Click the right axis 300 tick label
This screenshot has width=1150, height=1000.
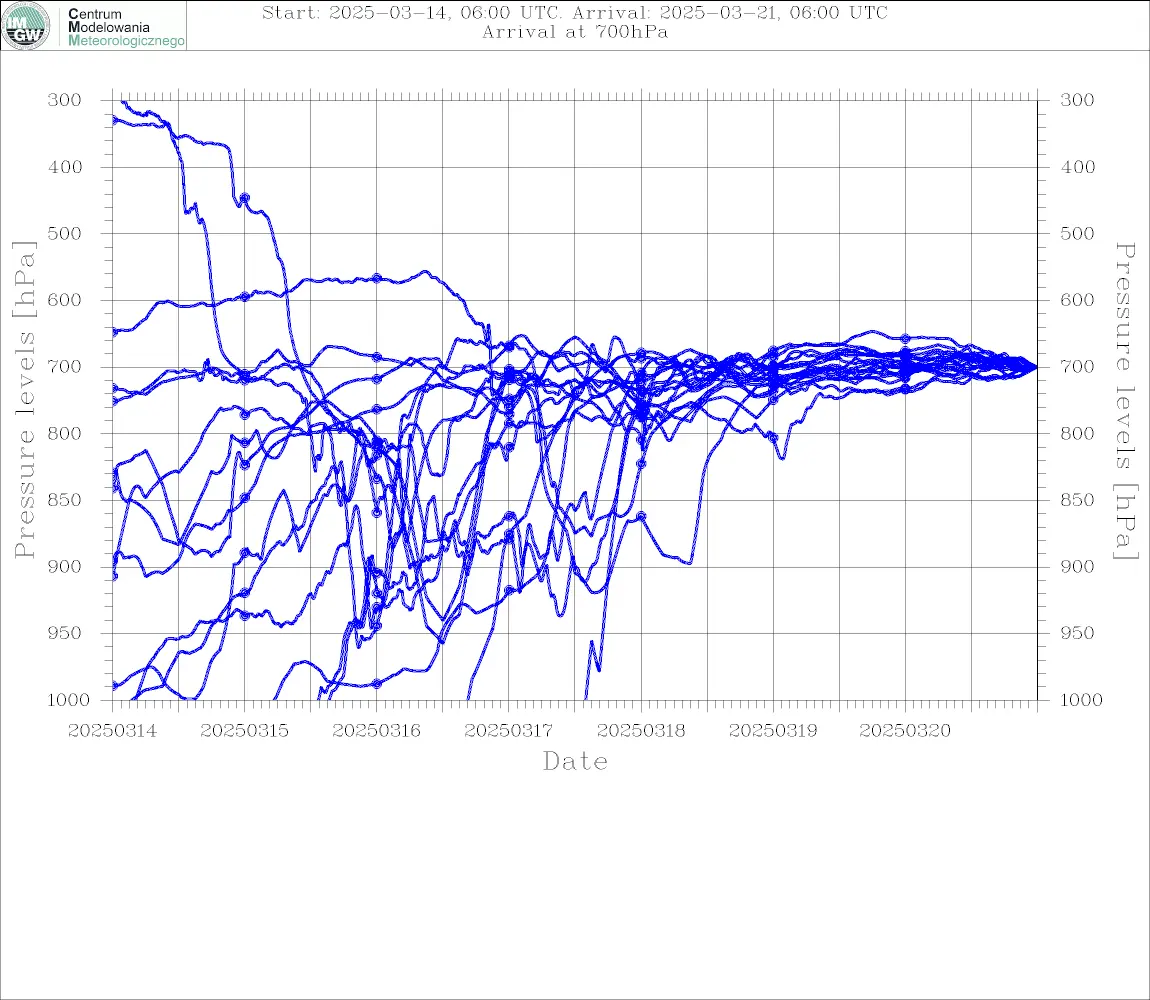pyautogui.click(x=1077, y=100)
